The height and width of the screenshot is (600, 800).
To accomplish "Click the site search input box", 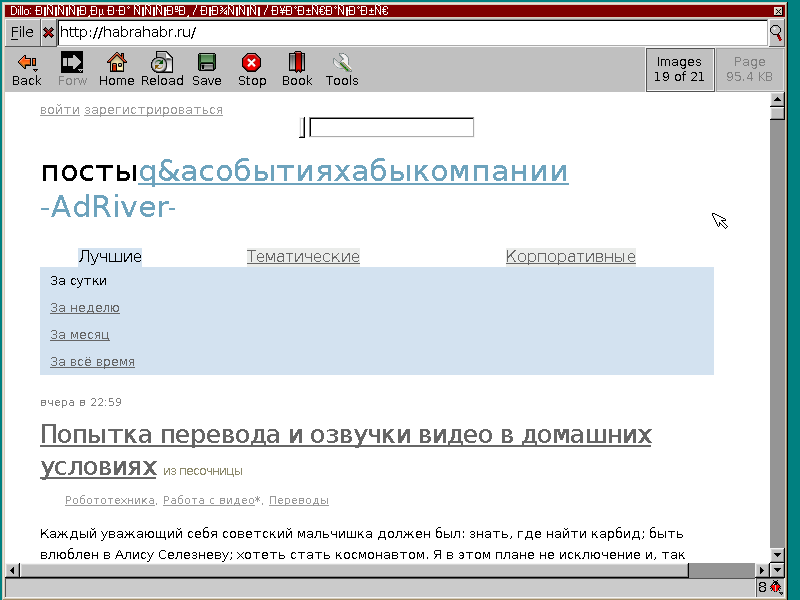I will click(x=391, y=127).
